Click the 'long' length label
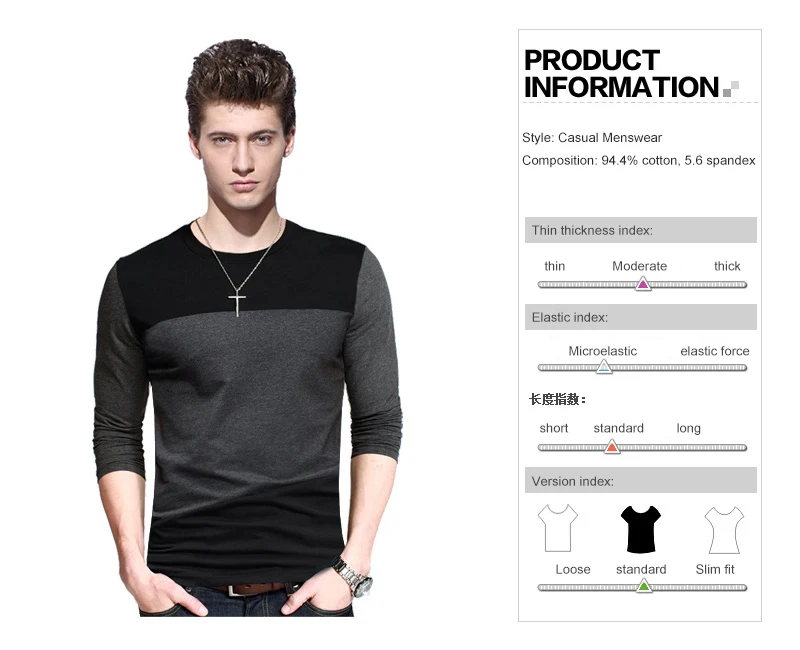This screenshot has width=800, height=650. tap(688, 429)
